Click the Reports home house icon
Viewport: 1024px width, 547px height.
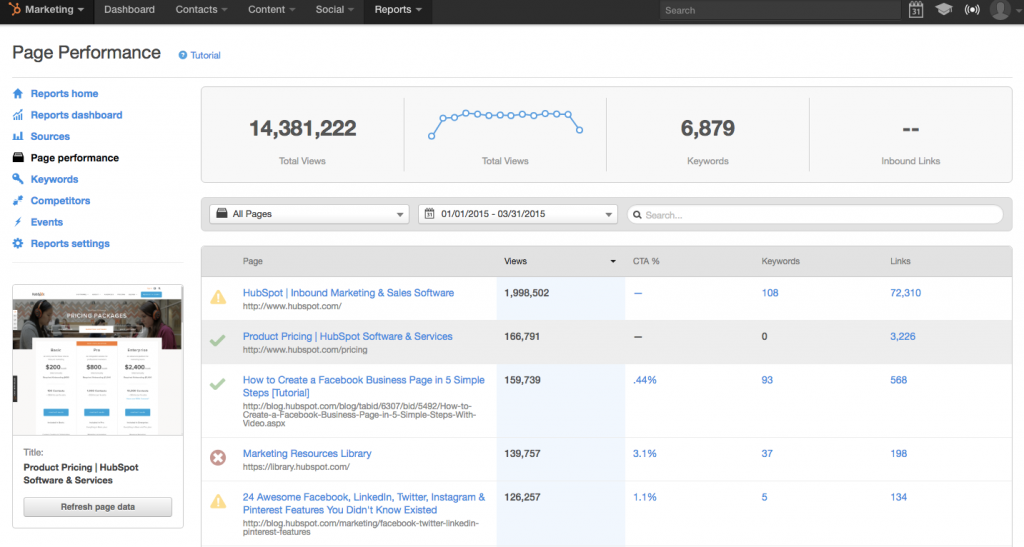[x=18, y=93]
